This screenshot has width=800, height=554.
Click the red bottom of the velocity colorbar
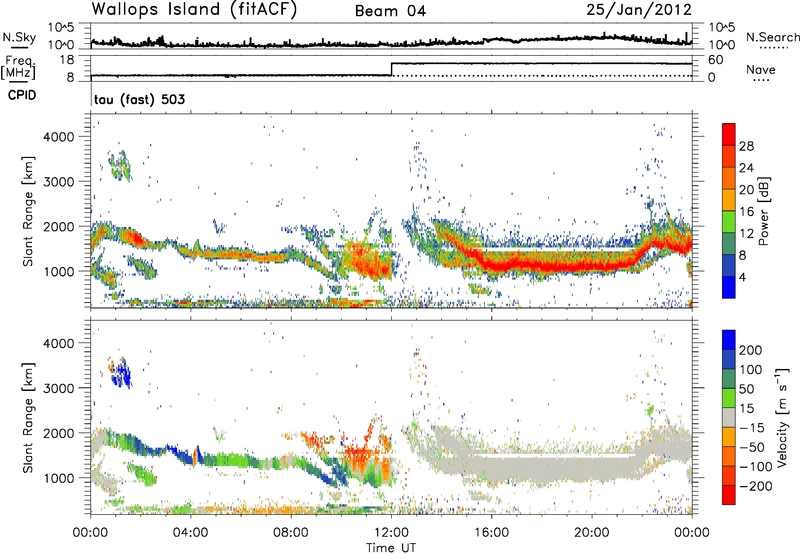tap(729, 495)
